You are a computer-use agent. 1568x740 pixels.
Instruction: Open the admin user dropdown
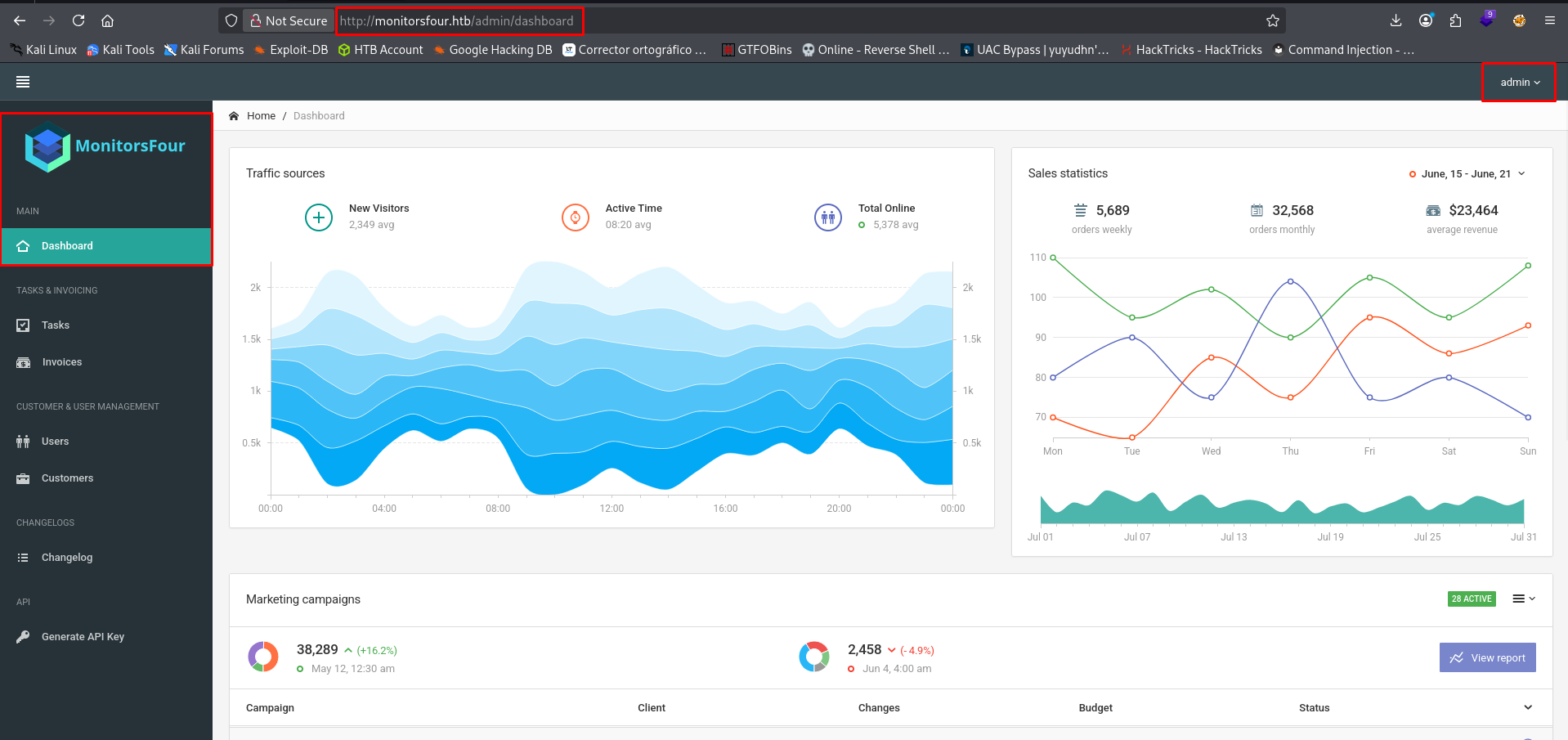pos(1519,83)
